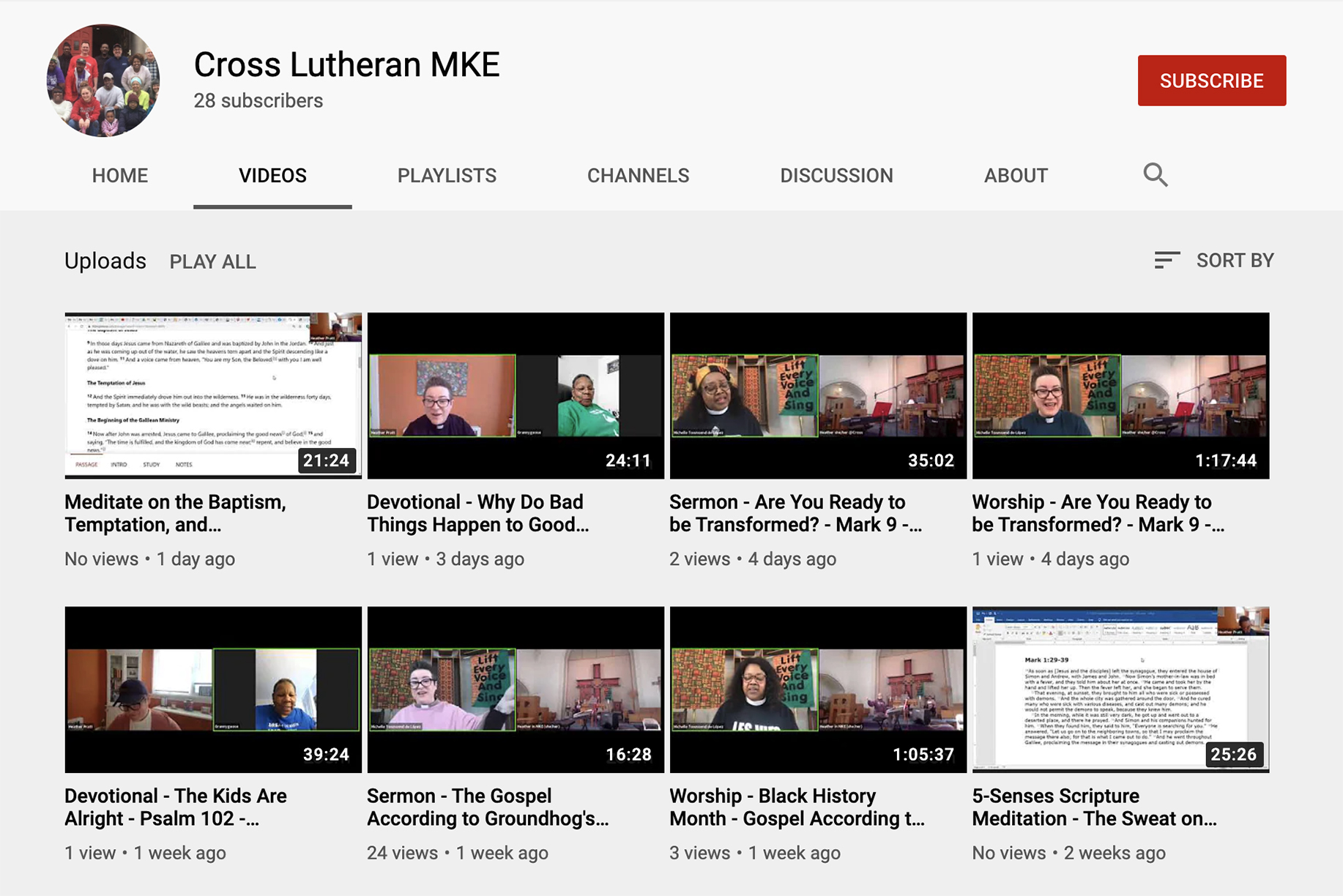
Task: Open the 16:28 Gospel According to Groundhog's thumbnail
Action: coord(516,690)
